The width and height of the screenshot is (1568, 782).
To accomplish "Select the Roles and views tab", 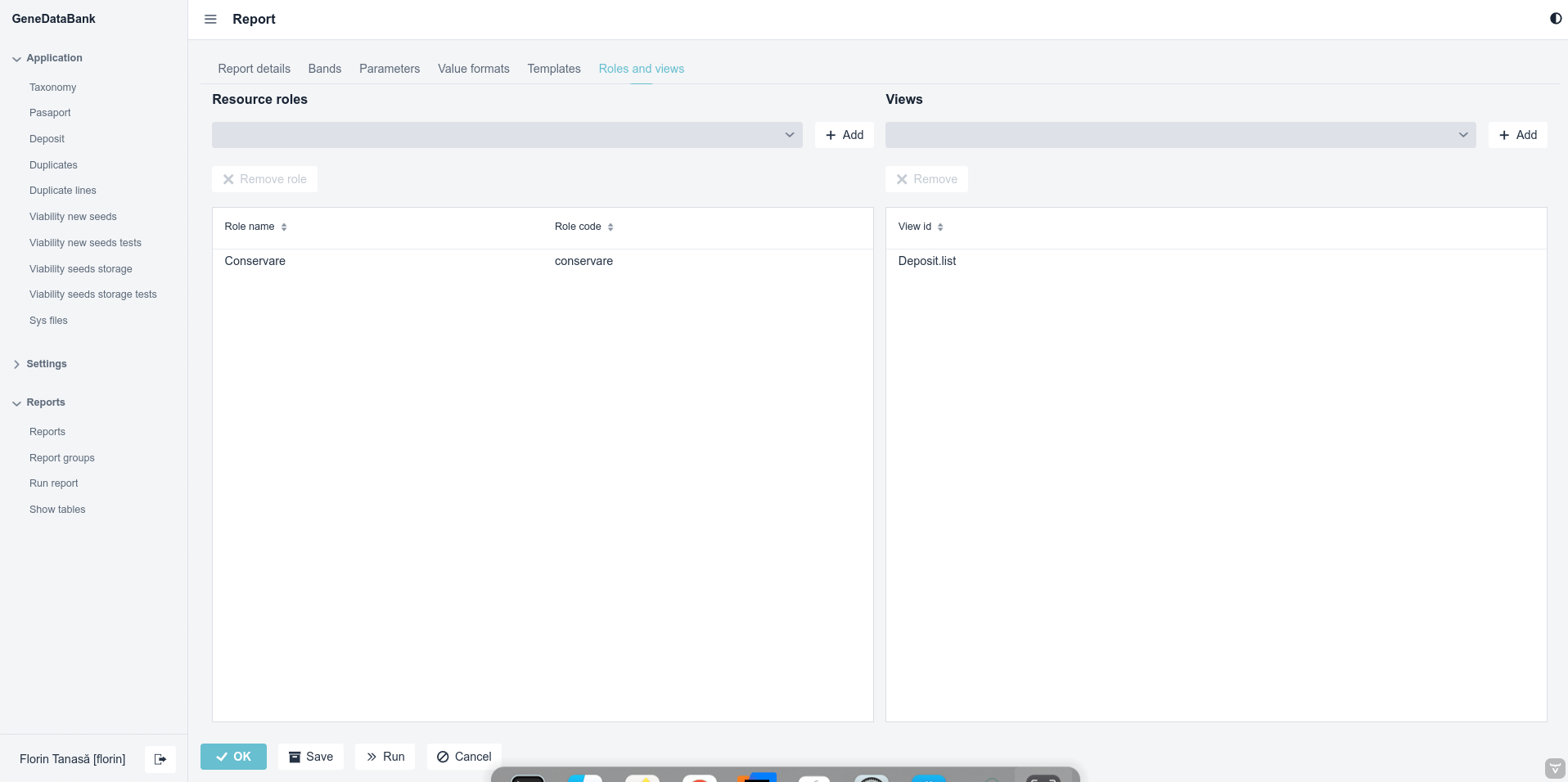I will (x=642, y=69).
